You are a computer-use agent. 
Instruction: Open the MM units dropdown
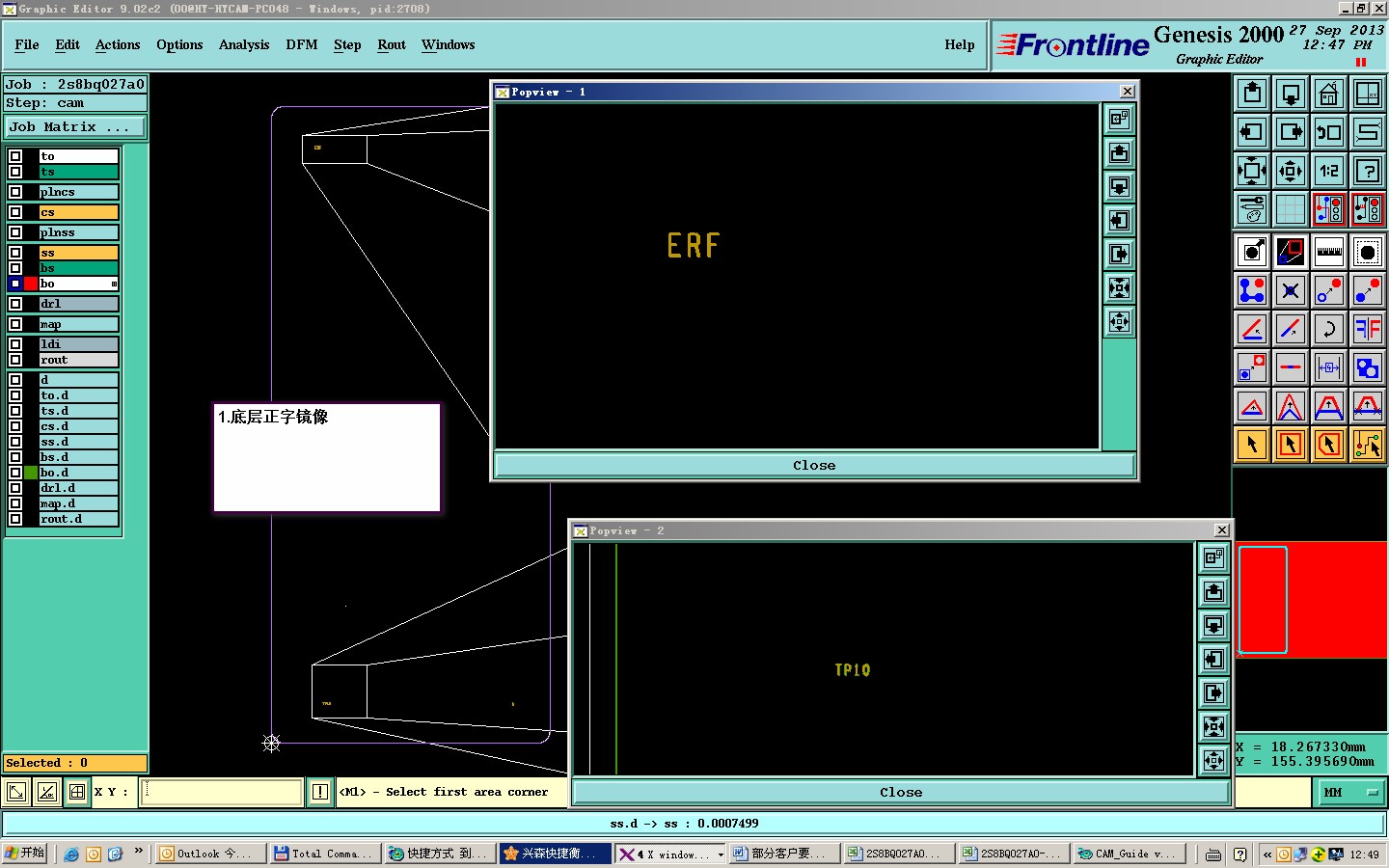tap(1350, 793)
